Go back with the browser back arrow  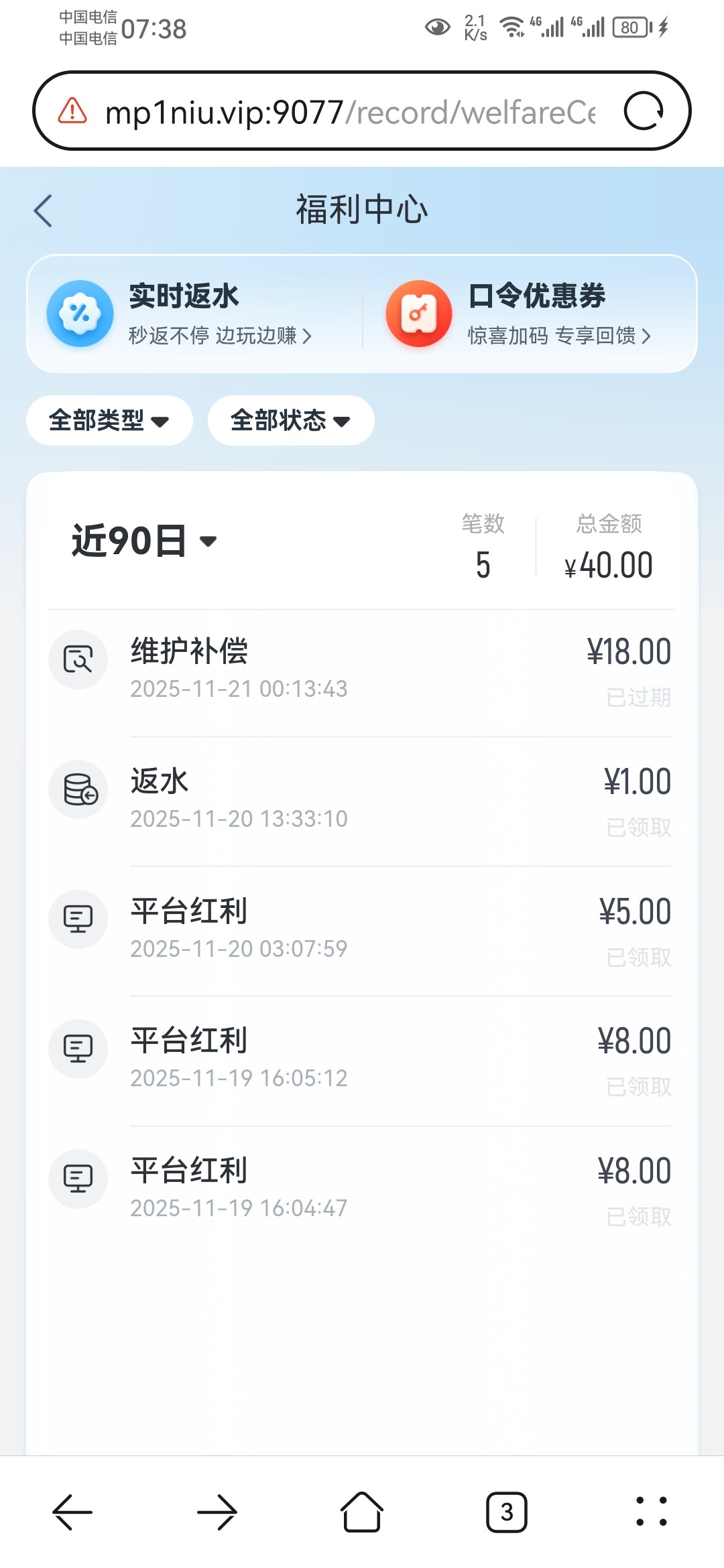(x=72, y=1512)
